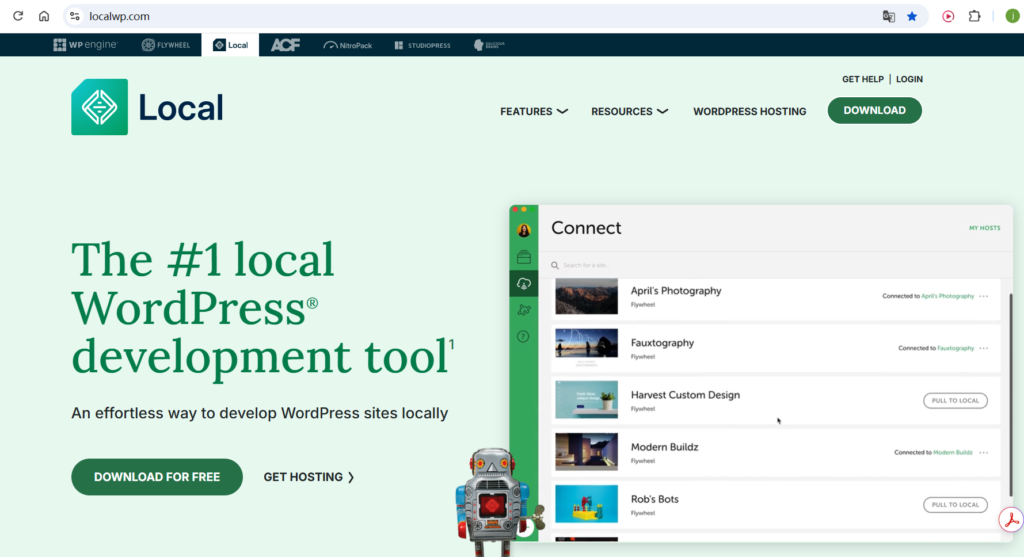Pull Harvest Custom Design to local

[x=955, y=400]
